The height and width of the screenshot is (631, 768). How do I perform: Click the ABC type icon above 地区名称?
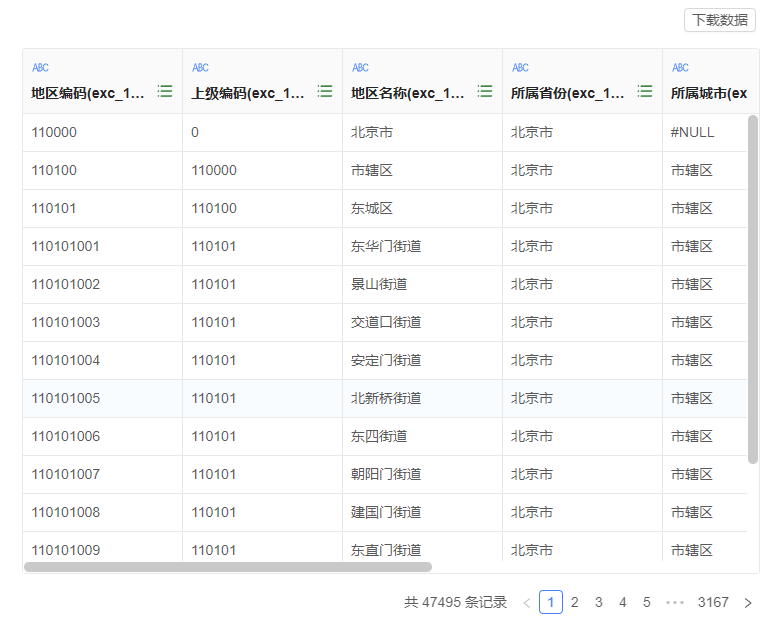point(360,68)
